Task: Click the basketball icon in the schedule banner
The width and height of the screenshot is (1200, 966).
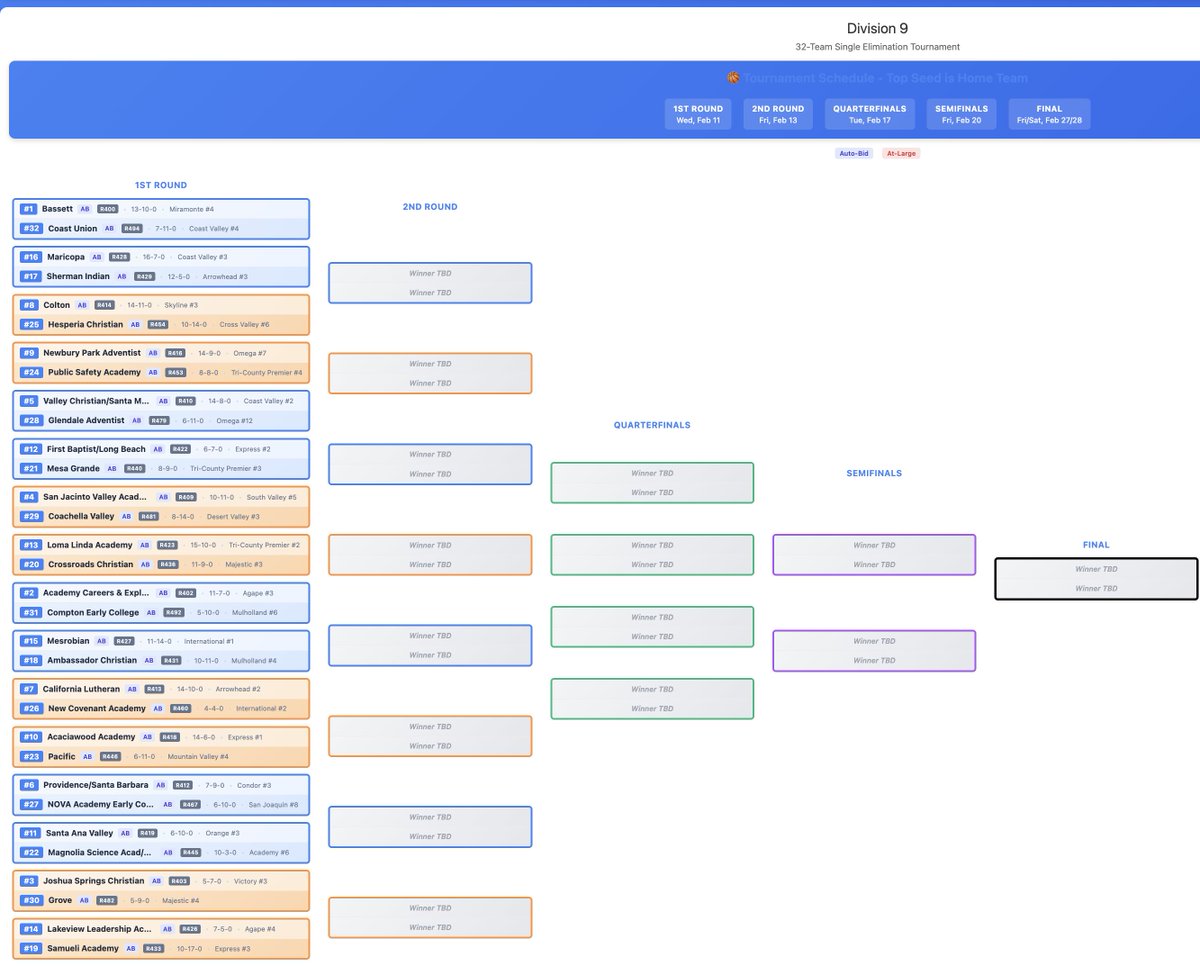Action: pyautogui.click(x=733, y=78)
